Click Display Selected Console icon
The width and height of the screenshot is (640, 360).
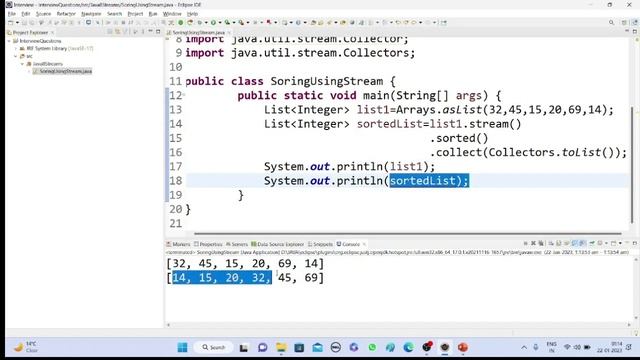600,243
